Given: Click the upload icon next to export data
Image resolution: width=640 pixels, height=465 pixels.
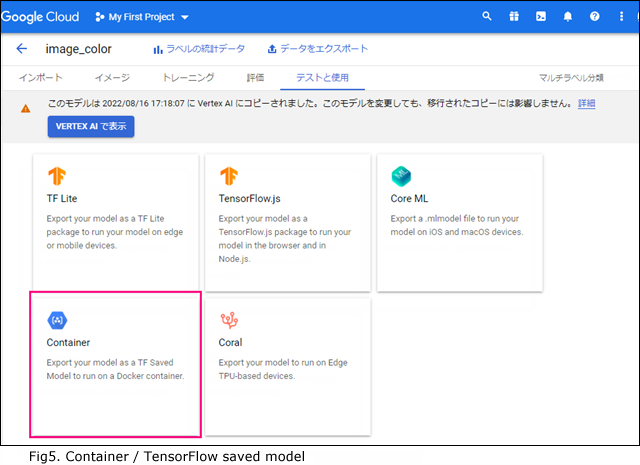Looking at the screenshot, I should pos(272,49).
